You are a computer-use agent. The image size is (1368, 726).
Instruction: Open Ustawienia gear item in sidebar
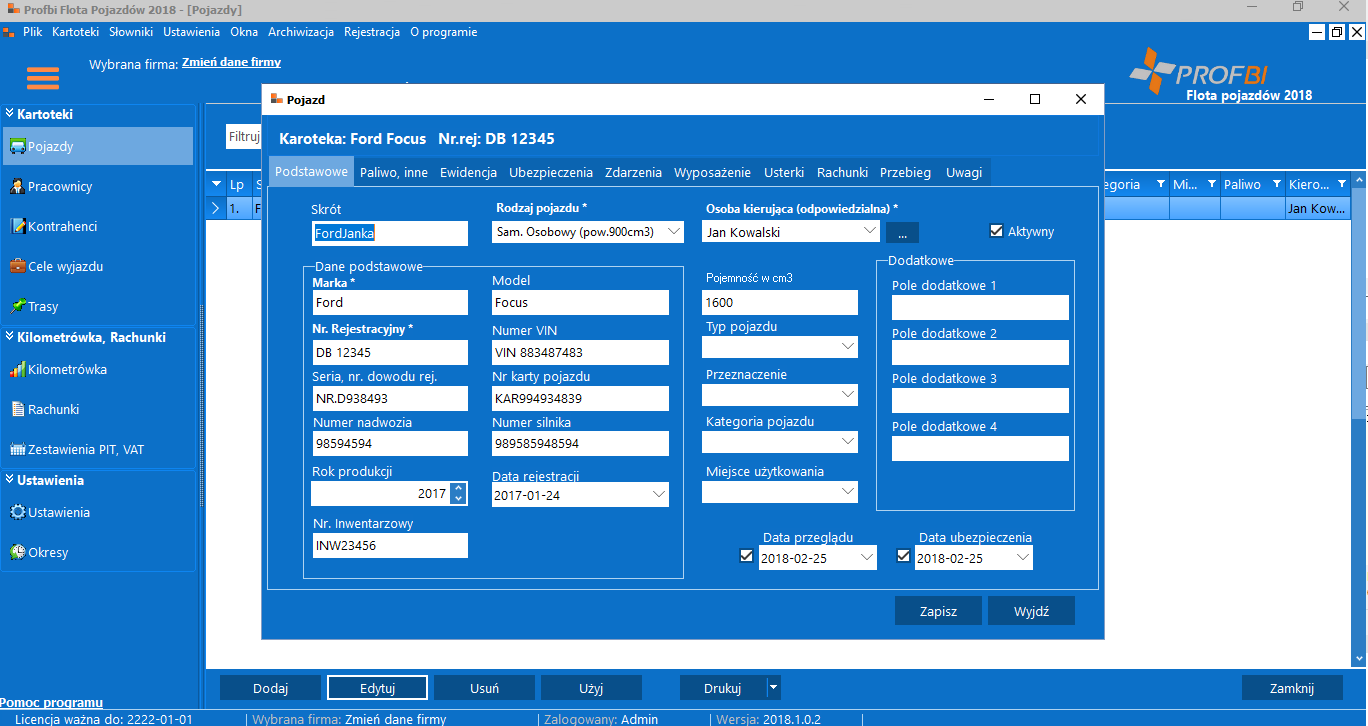tap(98, 512)
